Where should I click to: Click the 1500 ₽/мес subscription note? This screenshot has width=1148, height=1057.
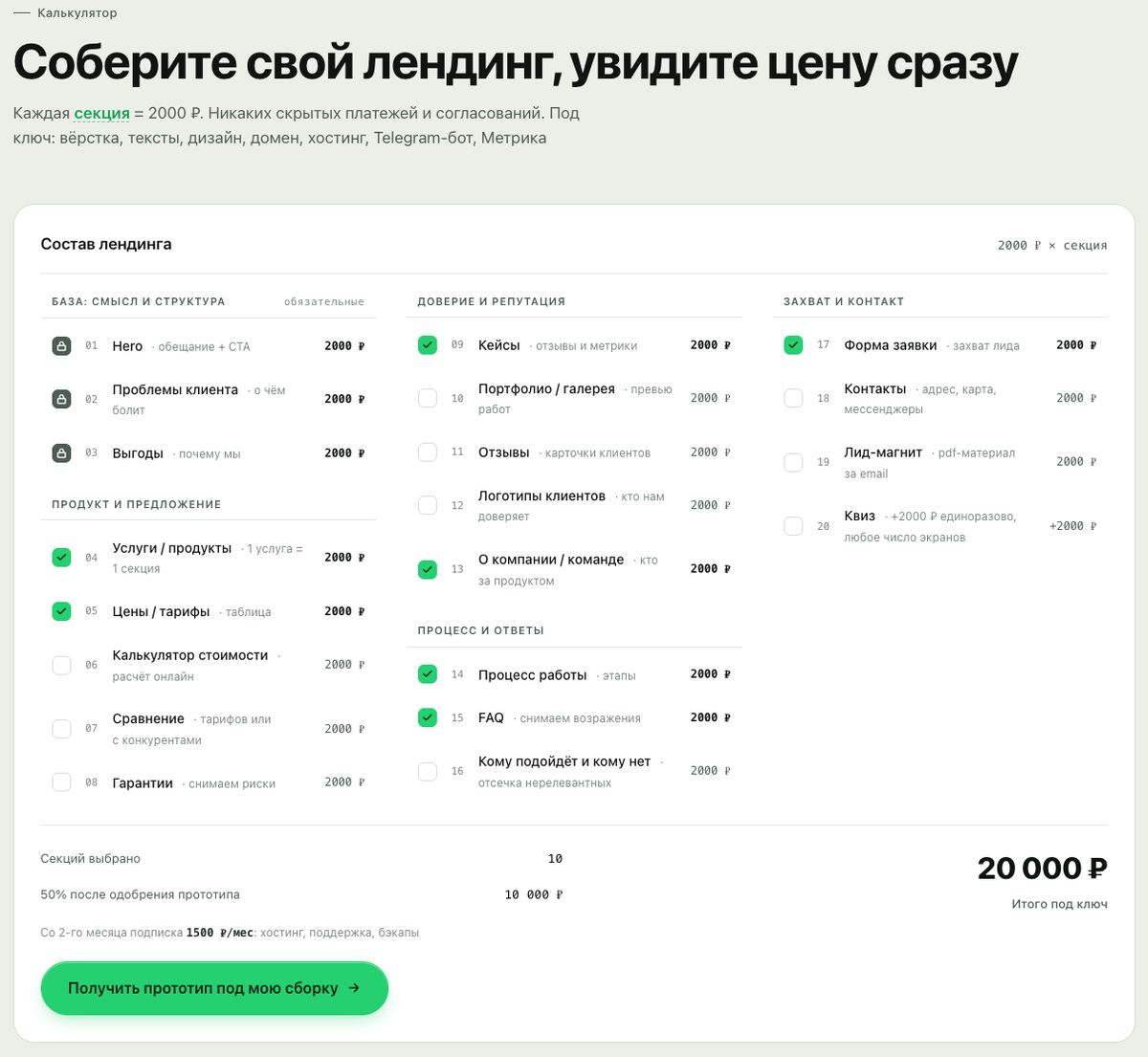click(220, 933)
